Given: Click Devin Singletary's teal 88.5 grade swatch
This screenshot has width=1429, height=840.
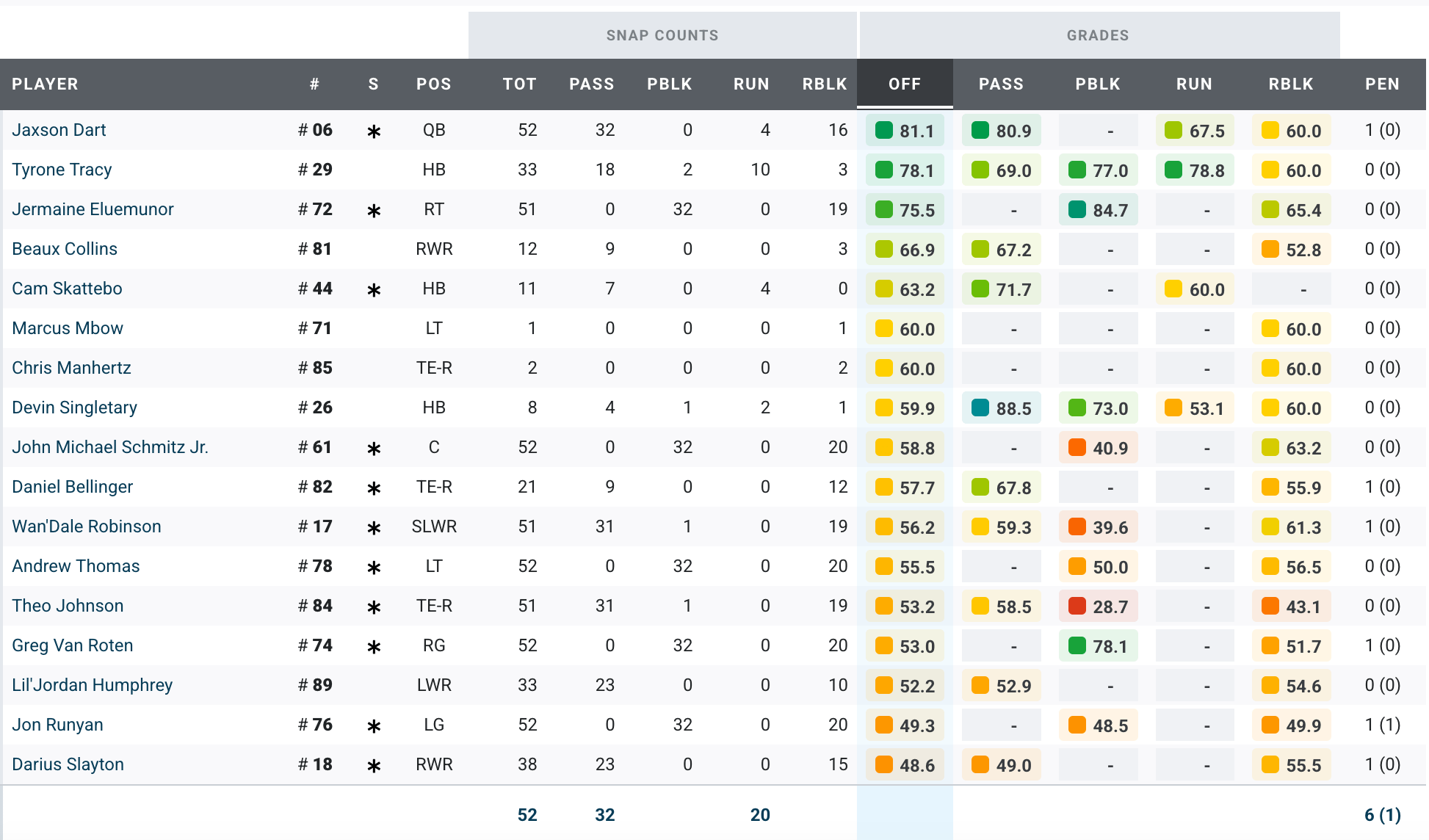Looking at the screenshot, I should pos(980,408).
